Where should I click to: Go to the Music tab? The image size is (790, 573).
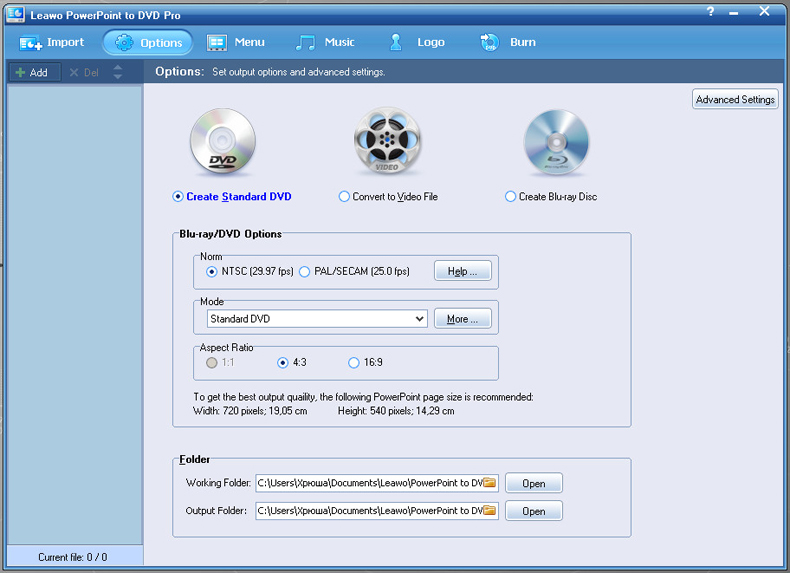pyautogui.click(x=325, y=42)
